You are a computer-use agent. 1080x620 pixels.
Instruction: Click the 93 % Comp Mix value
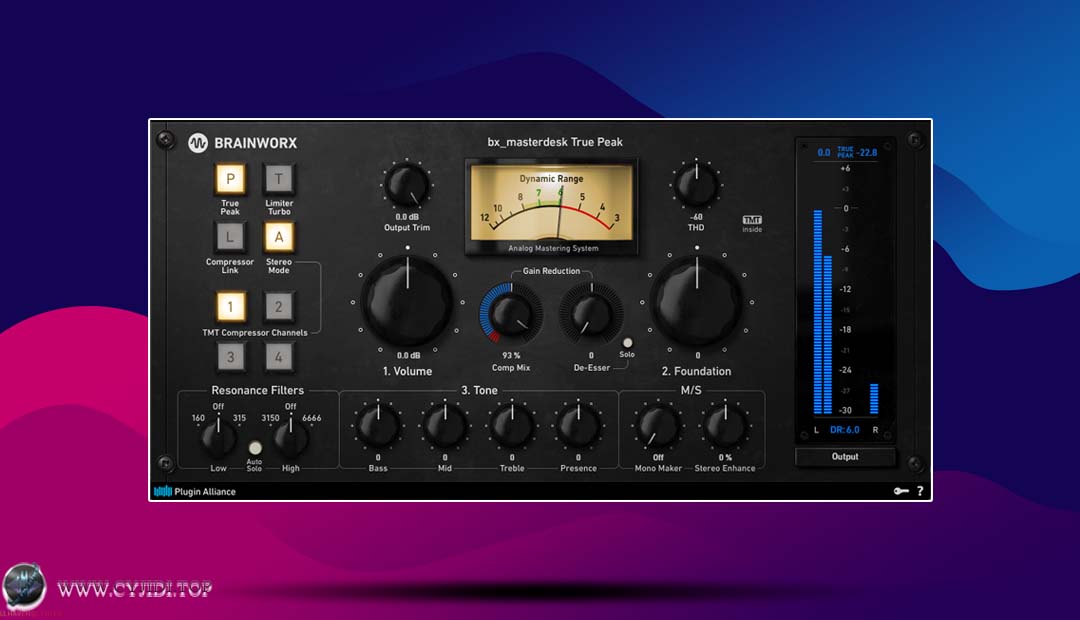(x=511, y=355)
